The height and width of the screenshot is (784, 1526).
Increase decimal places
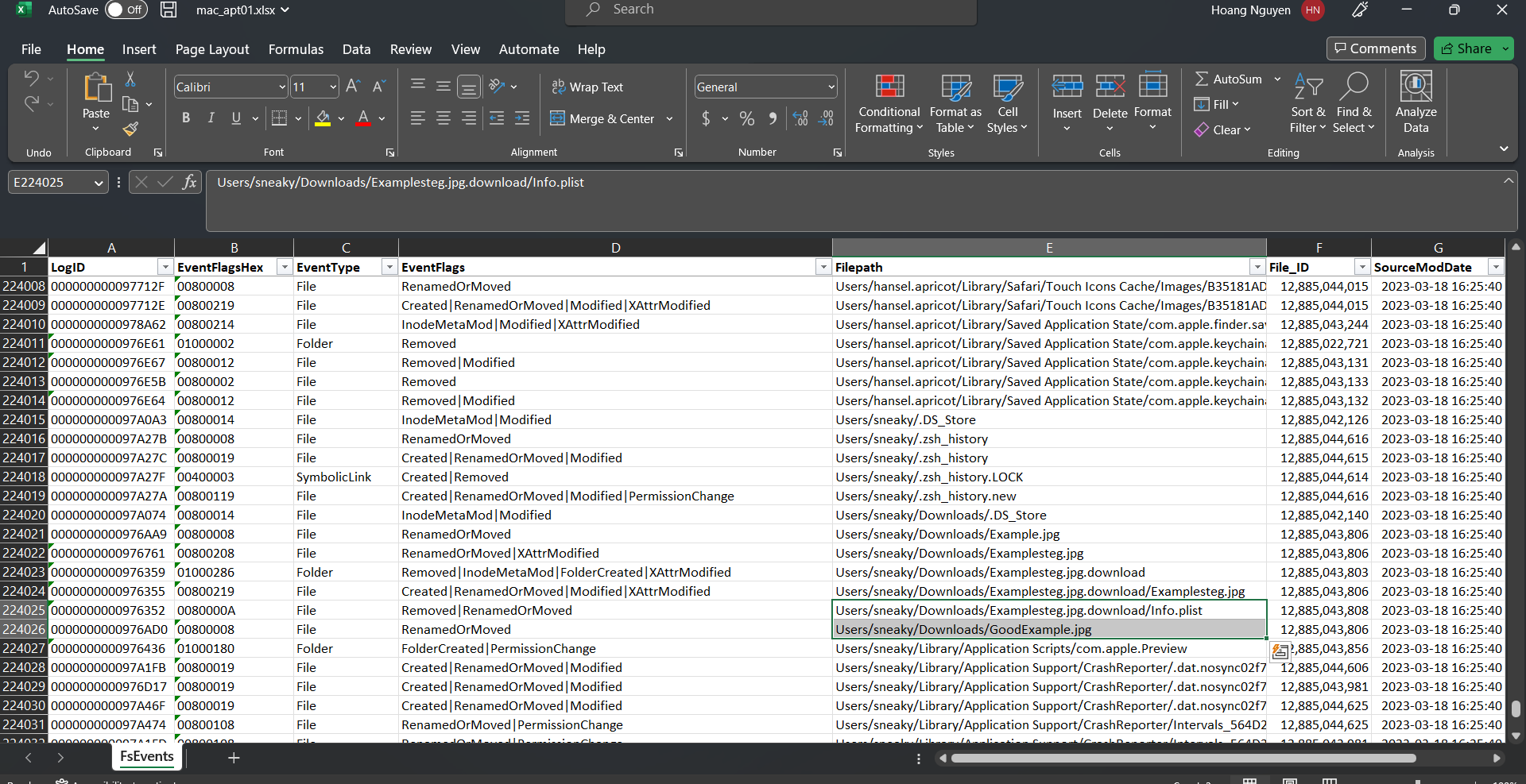click(799, 118)
